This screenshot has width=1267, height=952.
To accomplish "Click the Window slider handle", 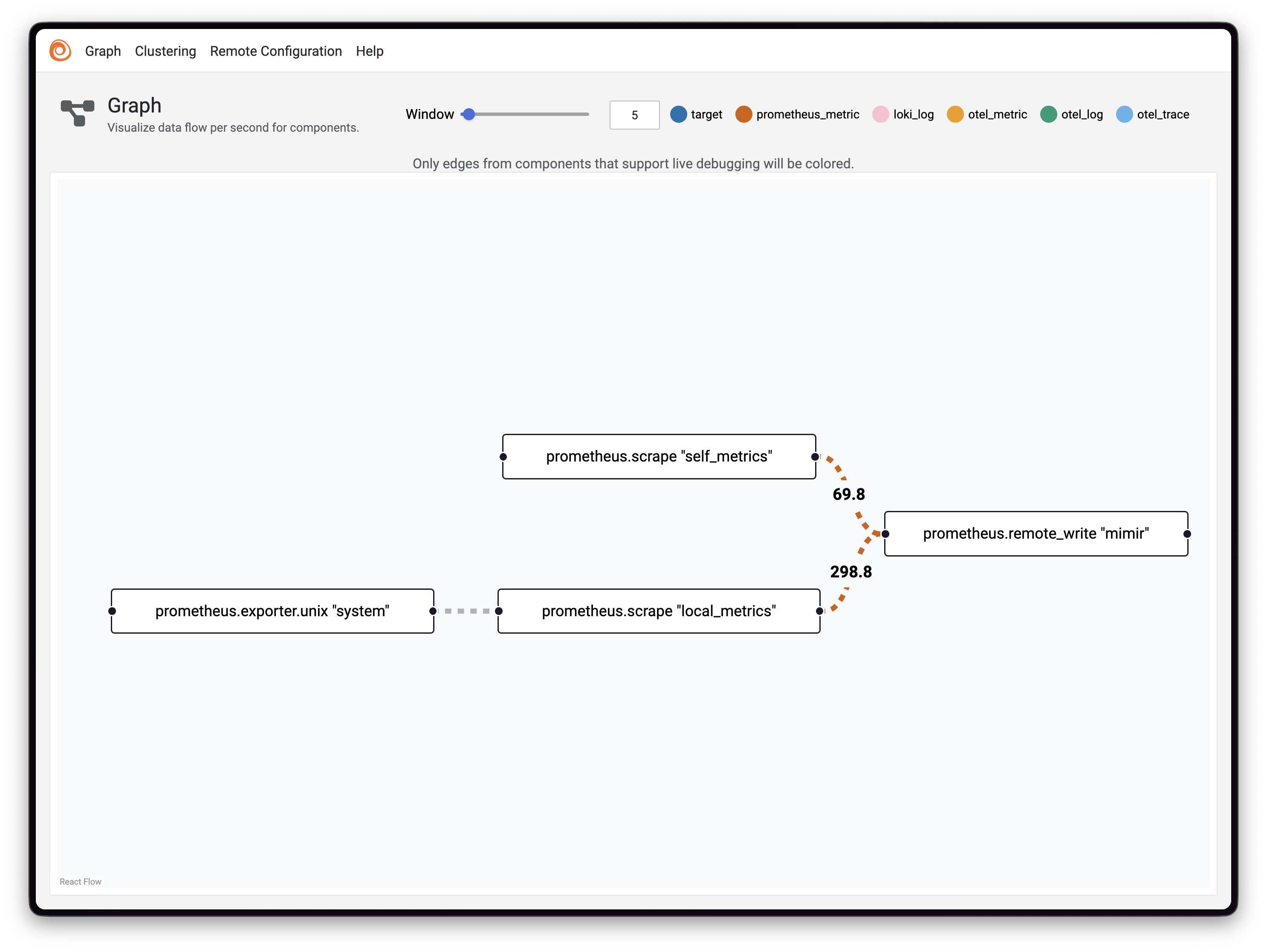I will [469, 114].
